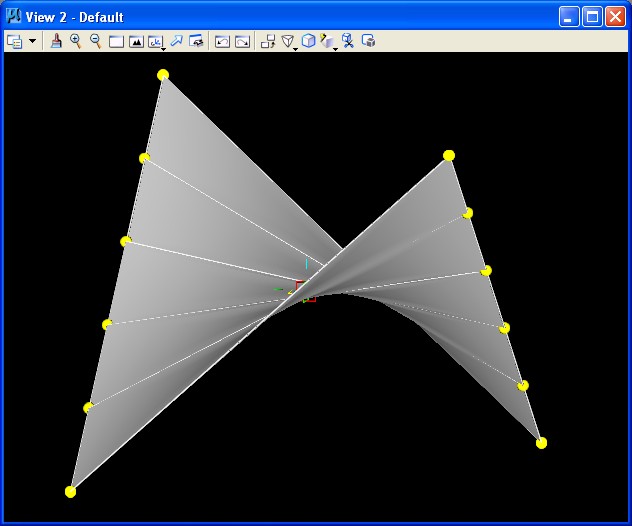
Task: Select the Zoom Out magnifier tool
Action: (96, 41)
